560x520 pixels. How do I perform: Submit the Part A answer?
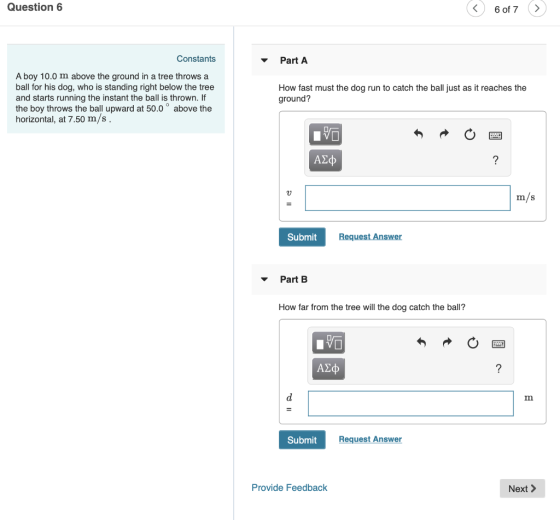coord(302,237)
